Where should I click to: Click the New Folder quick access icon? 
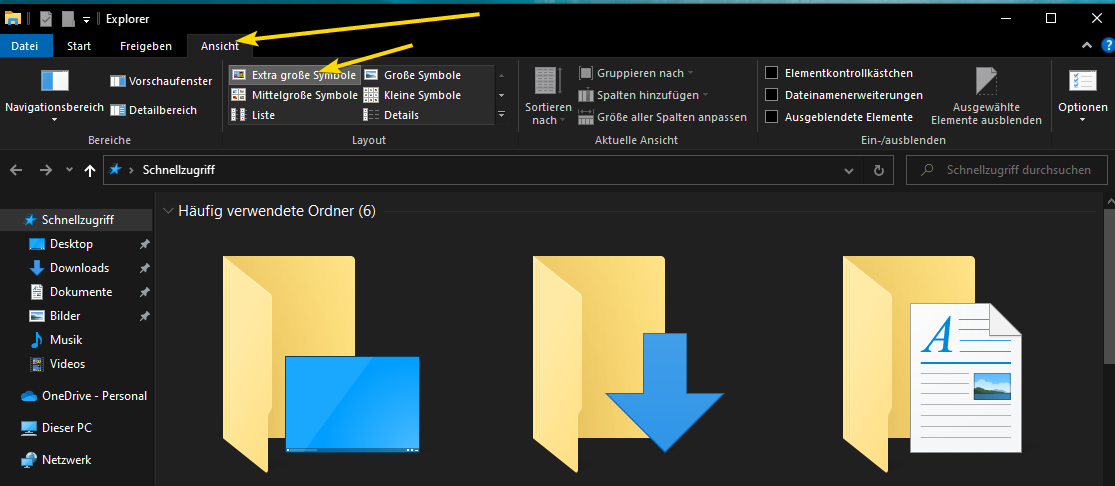tap(68, 19)
